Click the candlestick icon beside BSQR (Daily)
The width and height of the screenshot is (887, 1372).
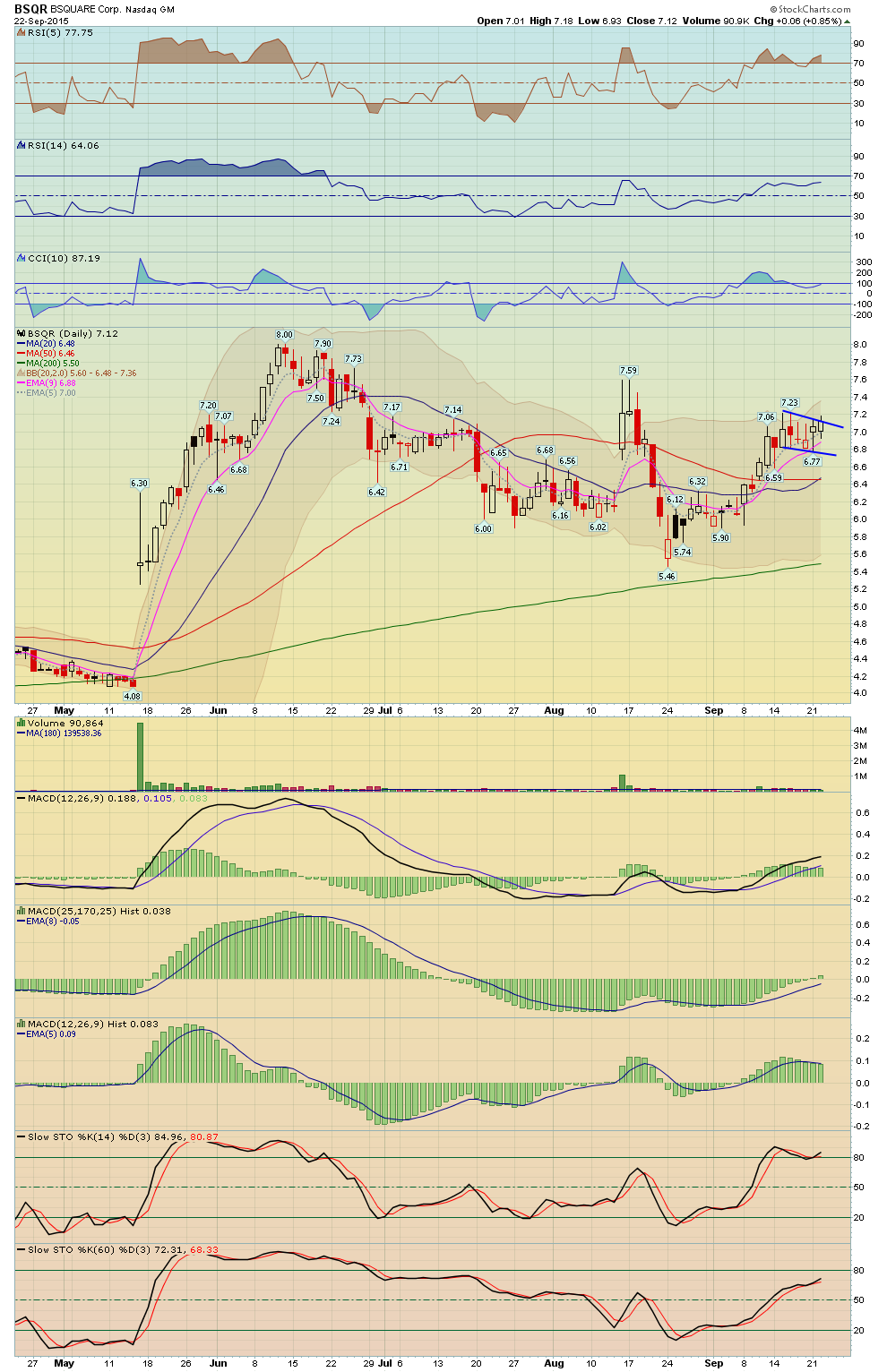(x=21, y=334)
